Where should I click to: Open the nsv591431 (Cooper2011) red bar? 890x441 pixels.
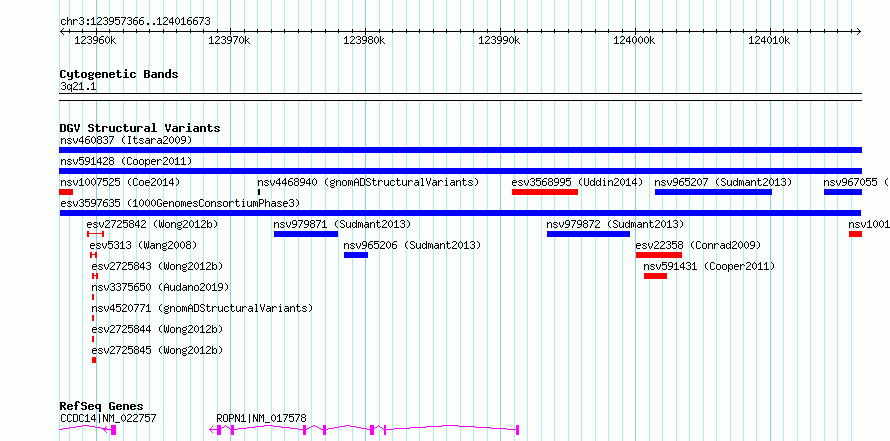pyautogui.click(x=655, y=276)
